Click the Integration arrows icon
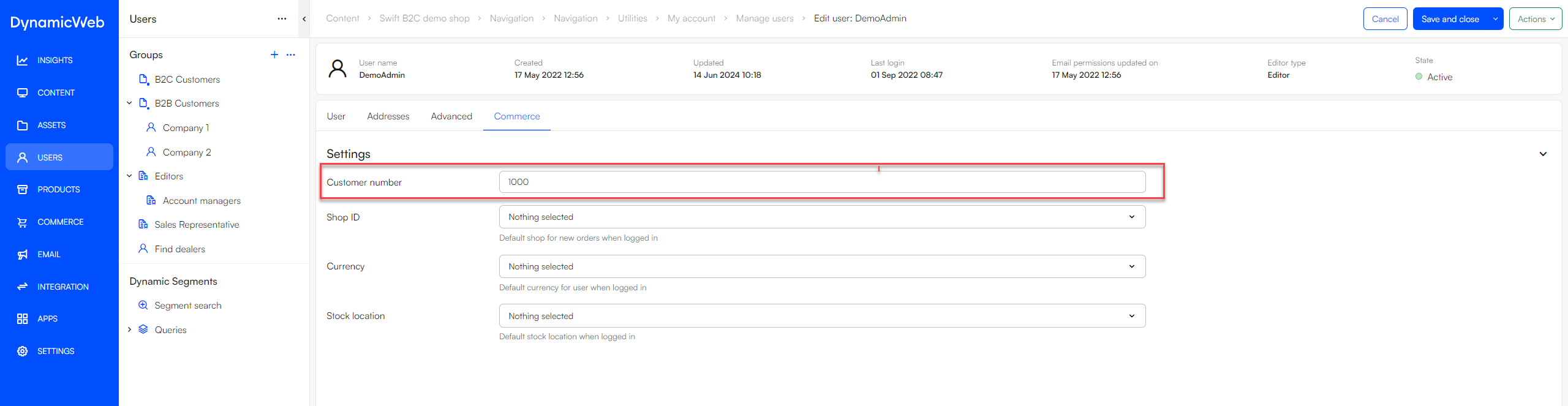Viewport: 1568px width, 406px height. point(23,287)
